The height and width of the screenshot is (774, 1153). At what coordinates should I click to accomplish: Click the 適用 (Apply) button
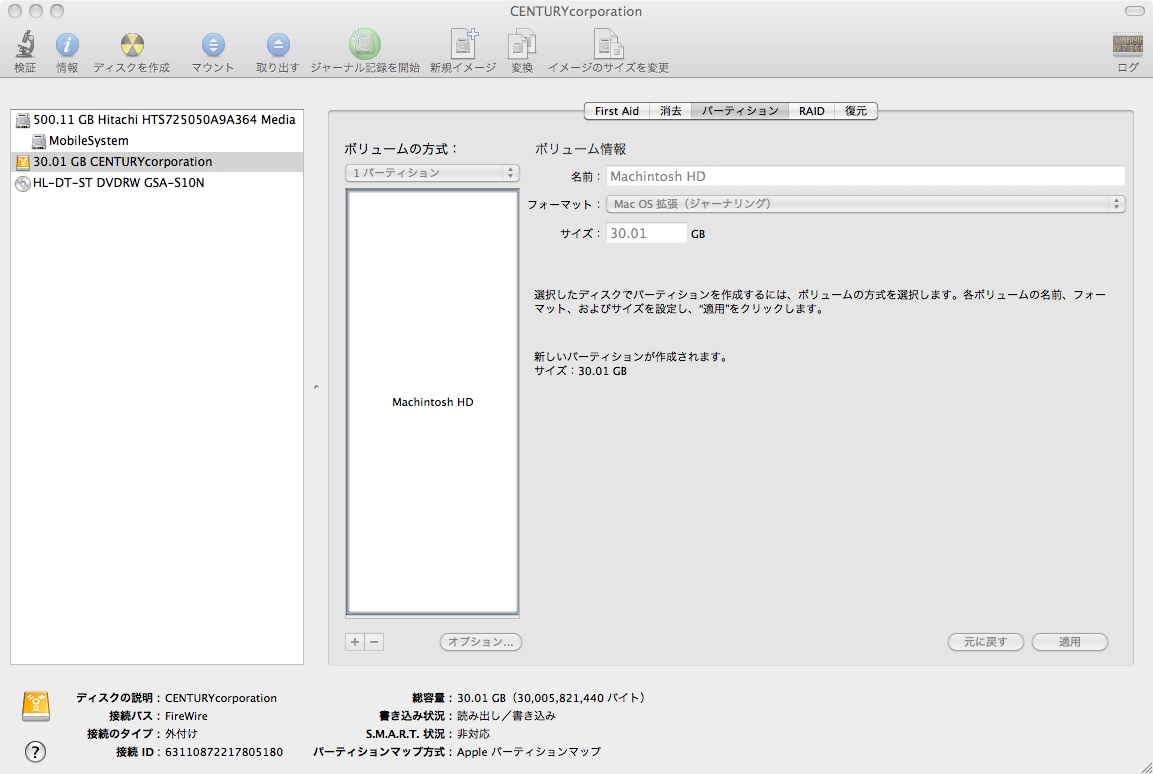(x=1069, y=642)
